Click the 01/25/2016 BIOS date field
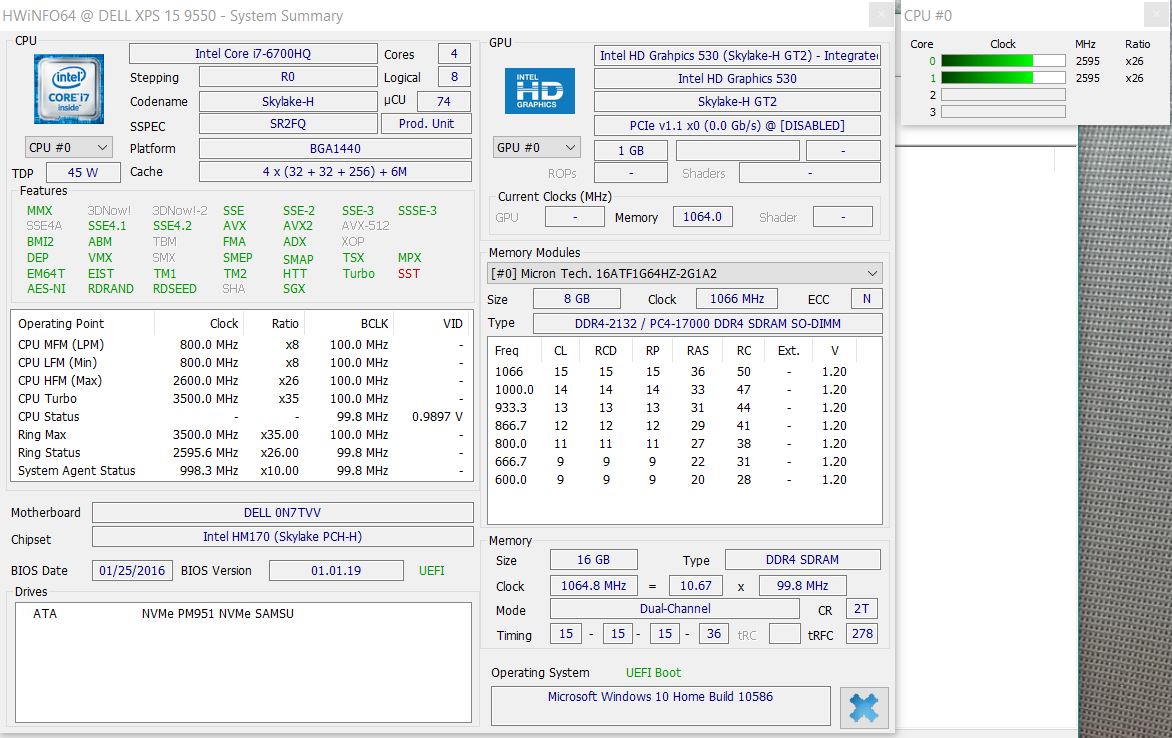The width and height of the screenshot is (1172, 738). pos(132,571)
